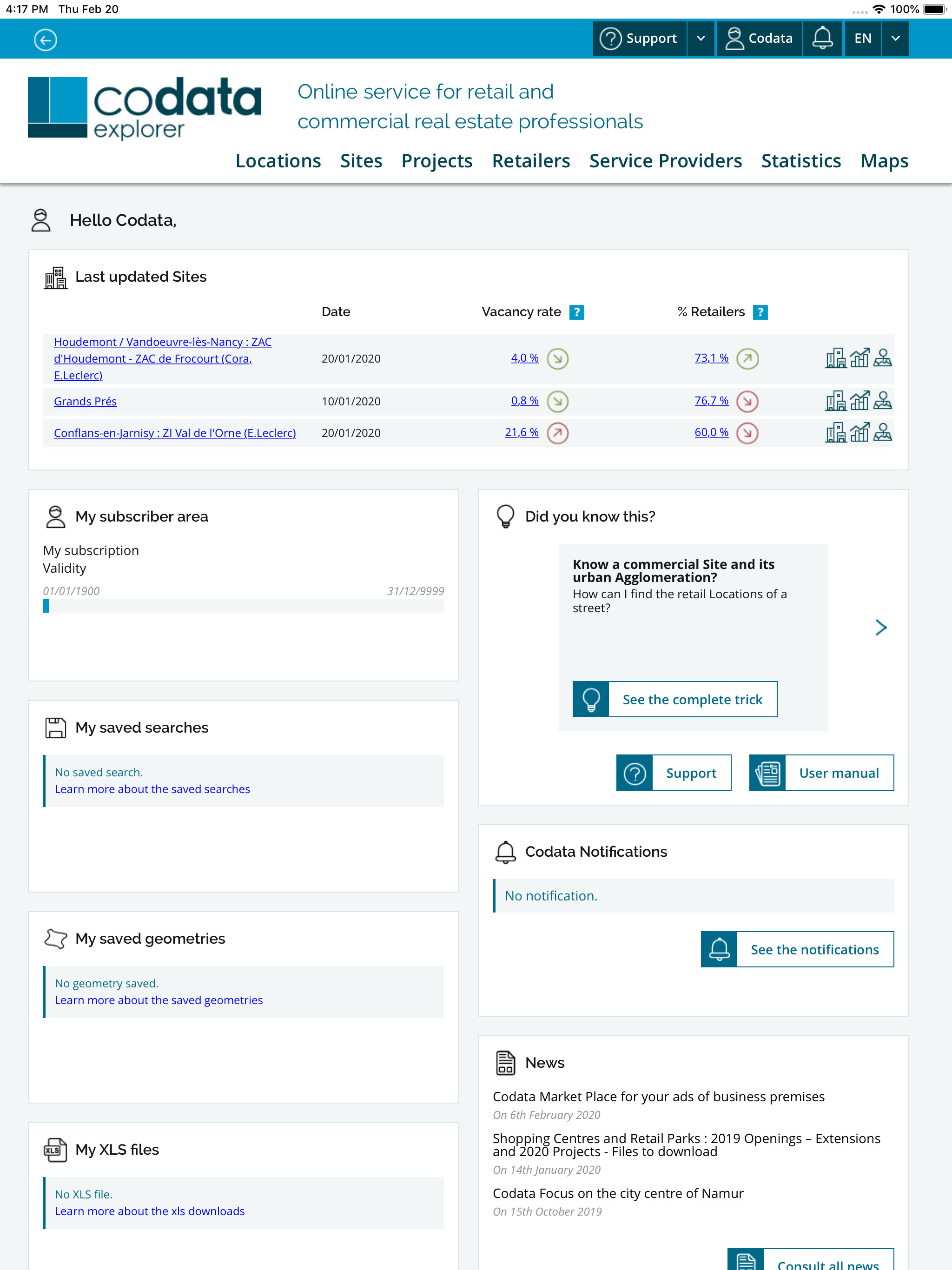
Task: Expand the Support dropdown arrow
Action: (x=701, y=39)
